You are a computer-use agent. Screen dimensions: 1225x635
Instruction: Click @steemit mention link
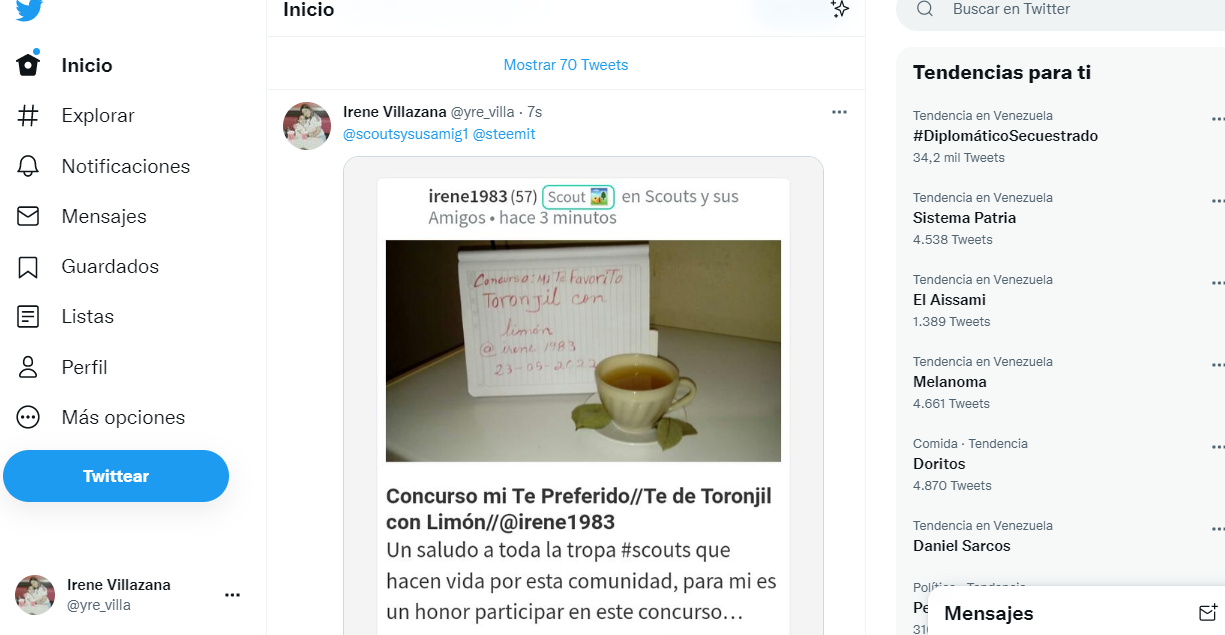click(504, 134)
